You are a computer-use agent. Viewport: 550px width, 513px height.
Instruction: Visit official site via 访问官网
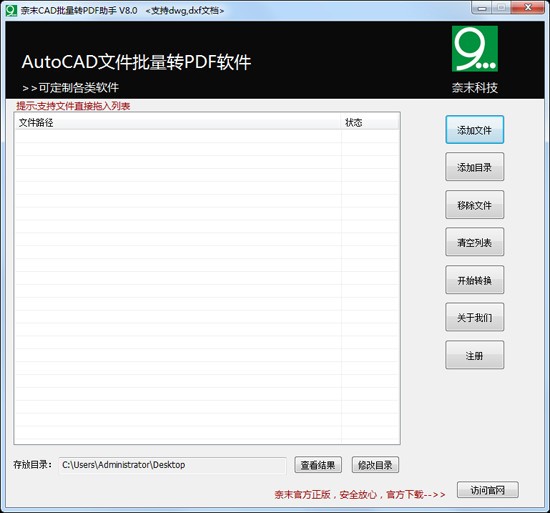(x=488, y=490)
